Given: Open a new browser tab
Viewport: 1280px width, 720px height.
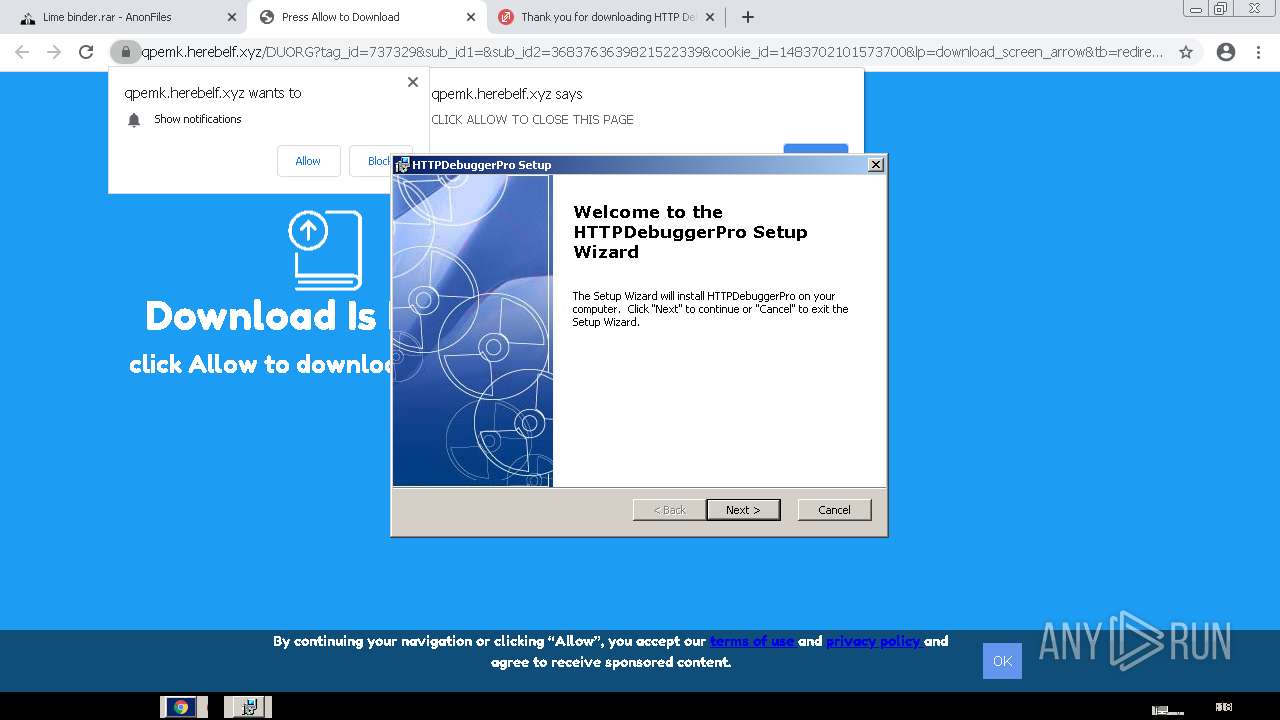Looking at the screenshot, I should (x=747, y=17).
